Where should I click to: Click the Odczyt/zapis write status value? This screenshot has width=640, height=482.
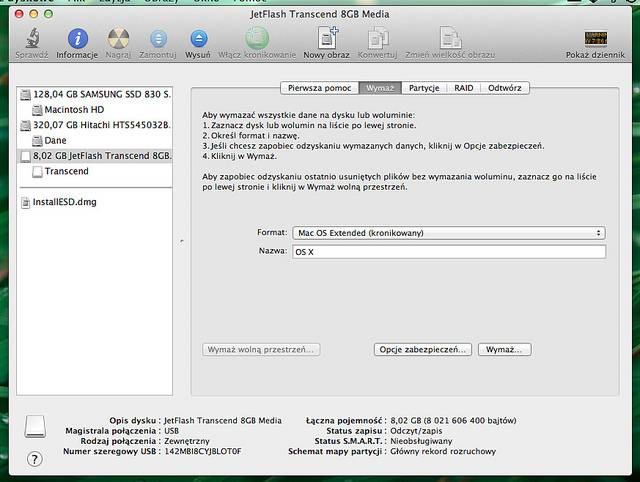pos(416,431)
